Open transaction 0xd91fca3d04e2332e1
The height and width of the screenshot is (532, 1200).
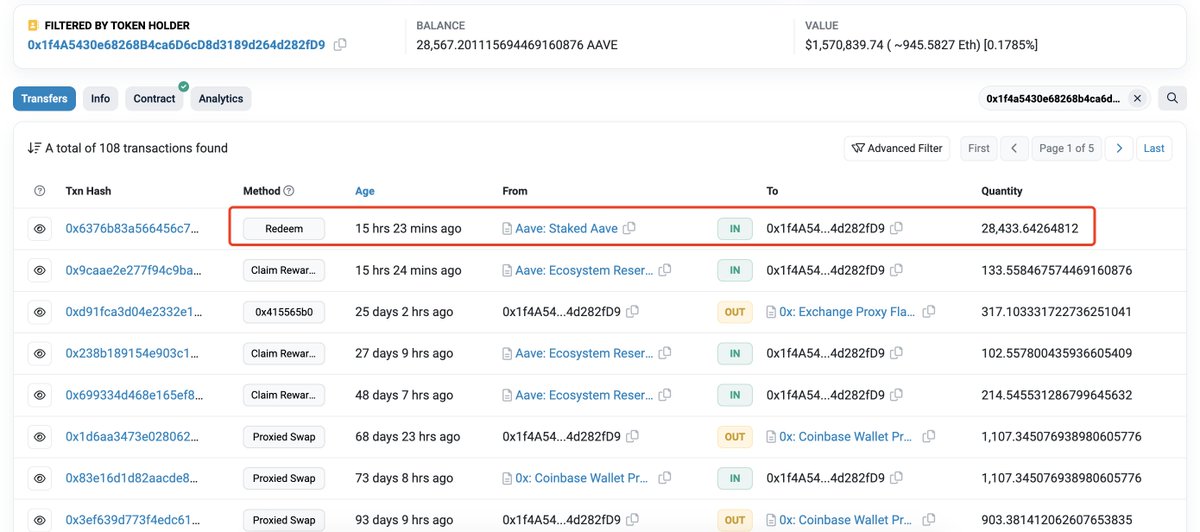[x=133, y=312]
